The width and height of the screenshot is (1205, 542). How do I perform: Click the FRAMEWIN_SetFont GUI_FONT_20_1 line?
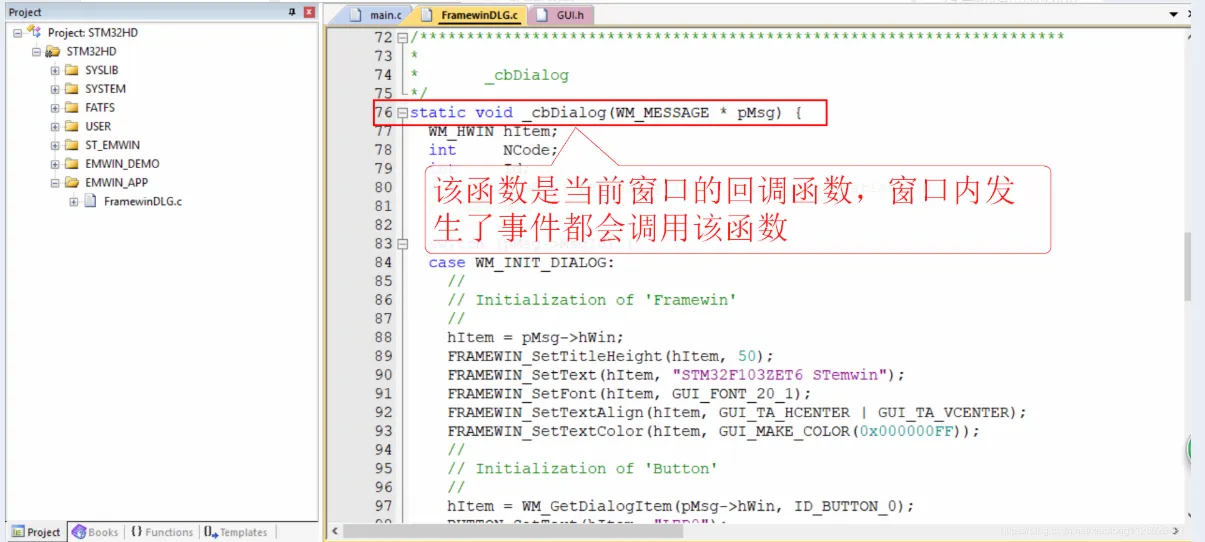click(630, 393)
